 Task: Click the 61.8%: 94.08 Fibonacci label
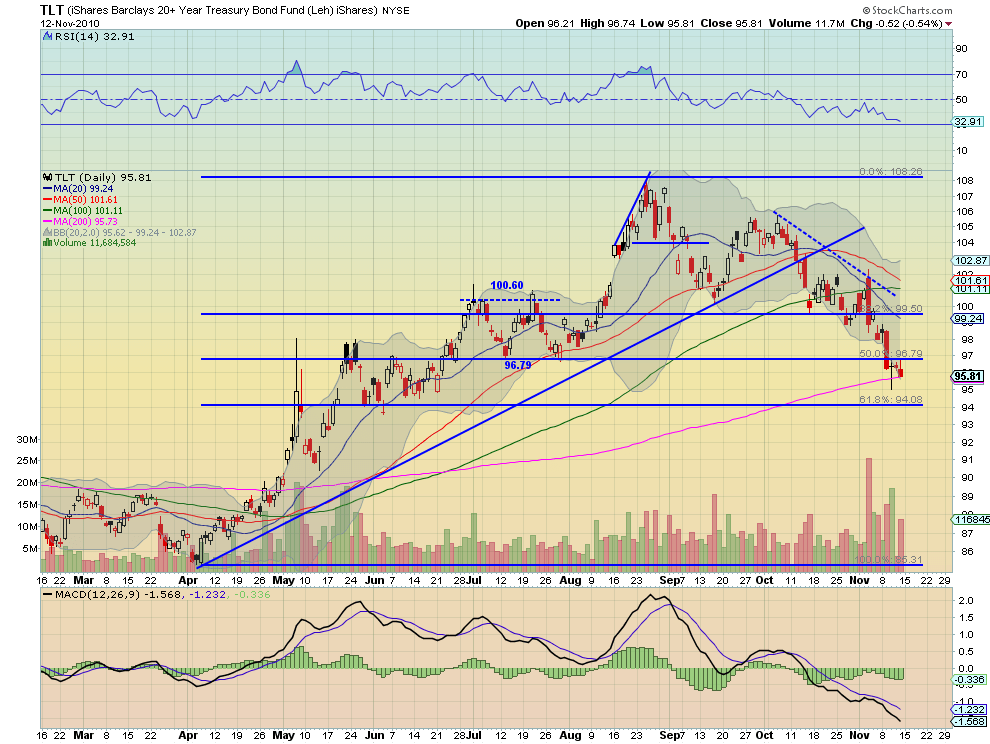(x=891, y=399)
